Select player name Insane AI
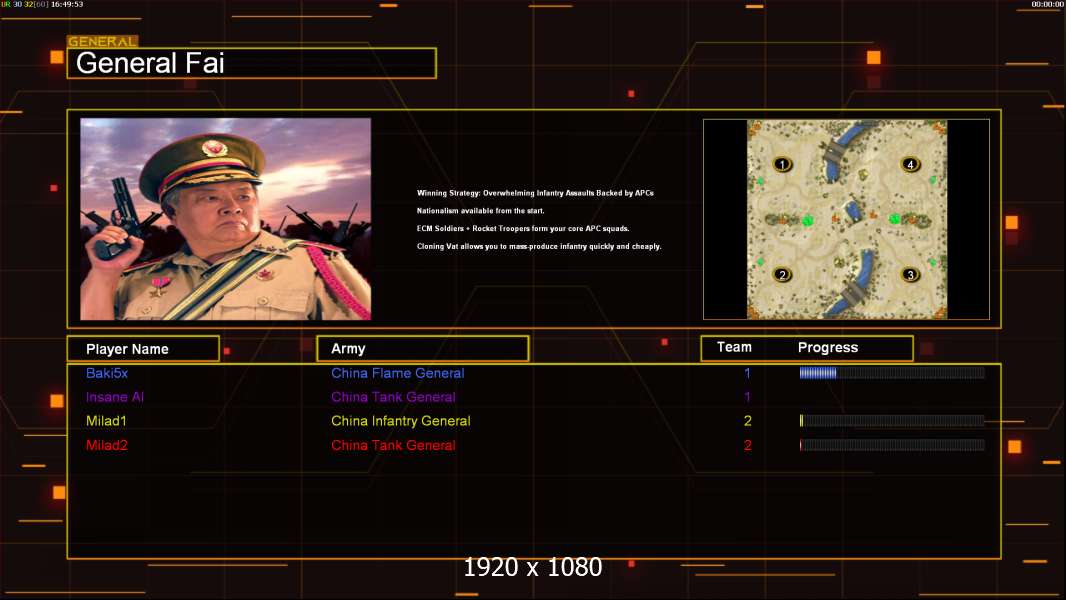Image resolution: width=1066 pixels, height=600 pixels. coord(115,397)
